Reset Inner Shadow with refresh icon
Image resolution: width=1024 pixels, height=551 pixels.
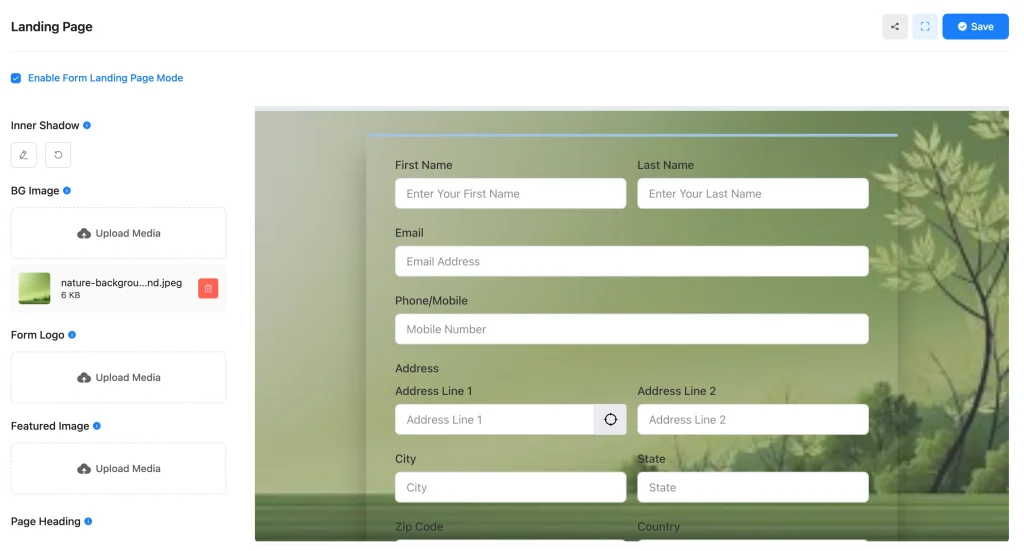click(x=58, y=155)
